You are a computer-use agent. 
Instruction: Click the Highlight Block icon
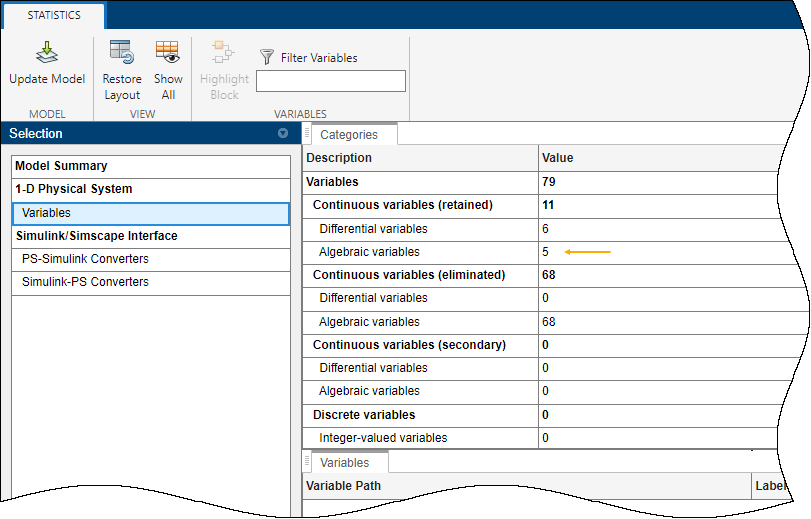click(223, 53)
